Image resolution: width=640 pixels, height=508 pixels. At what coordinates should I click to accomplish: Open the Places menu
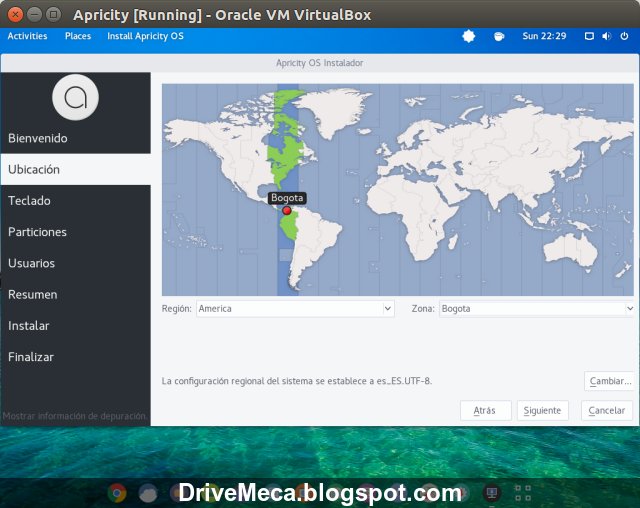(78, 36)
